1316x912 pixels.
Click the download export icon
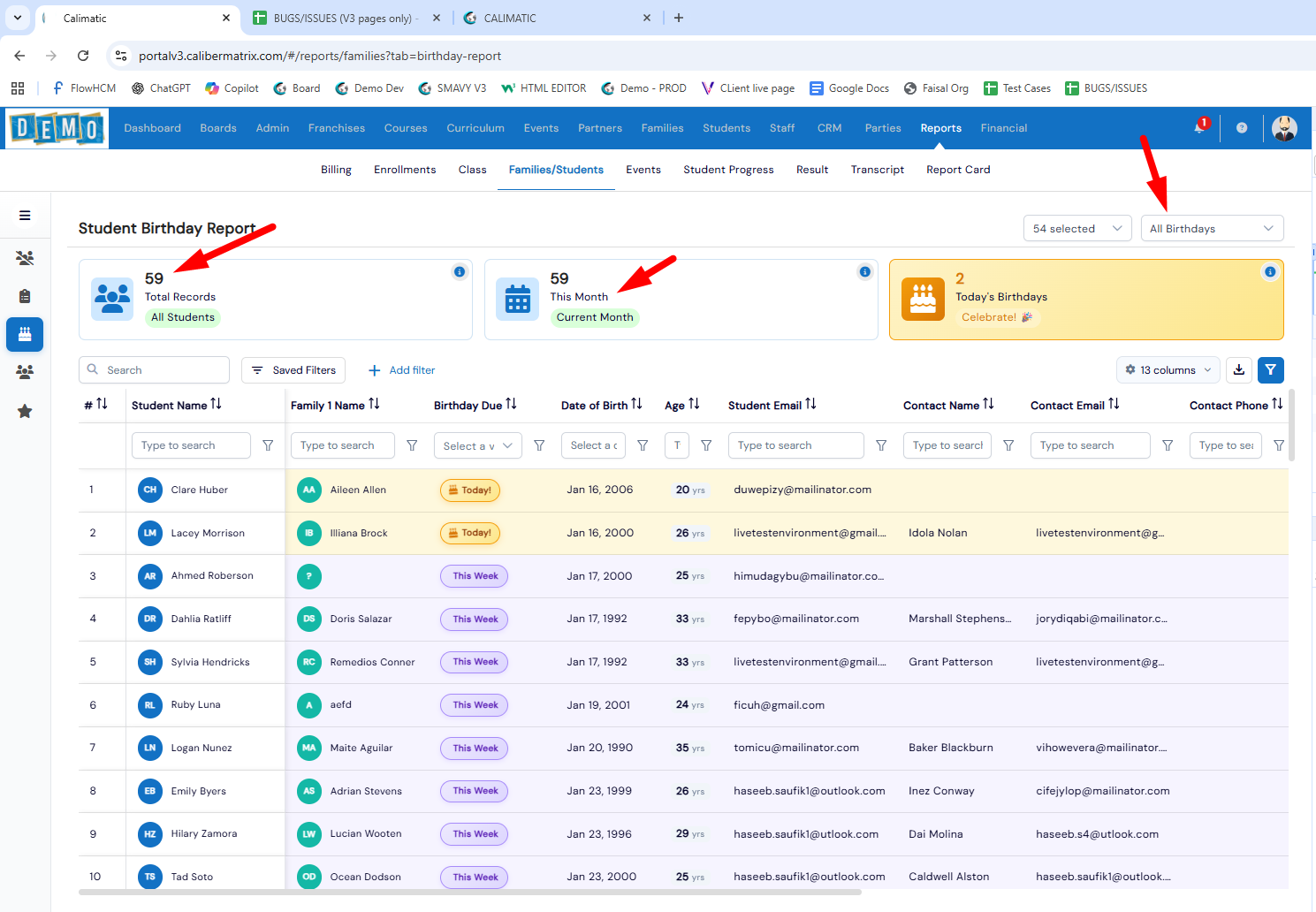[x=1239, y=370]
